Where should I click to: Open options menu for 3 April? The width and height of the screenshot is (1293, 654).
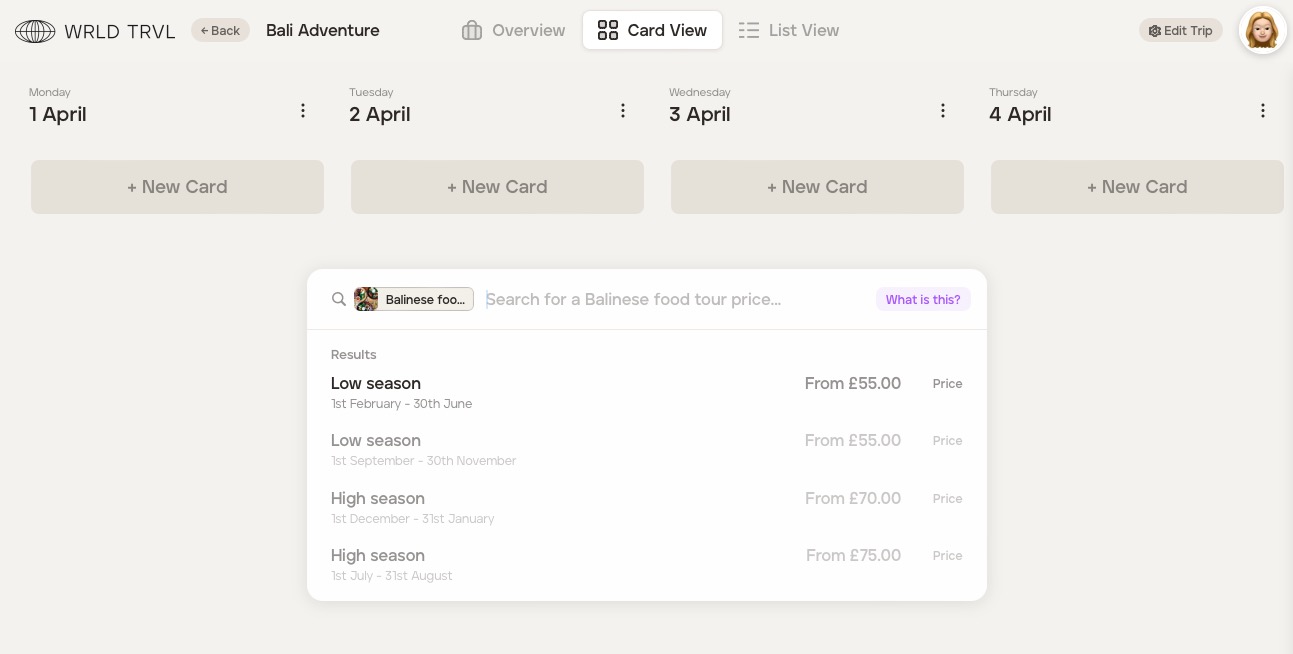pyautogui.click(x=943, y=111)
